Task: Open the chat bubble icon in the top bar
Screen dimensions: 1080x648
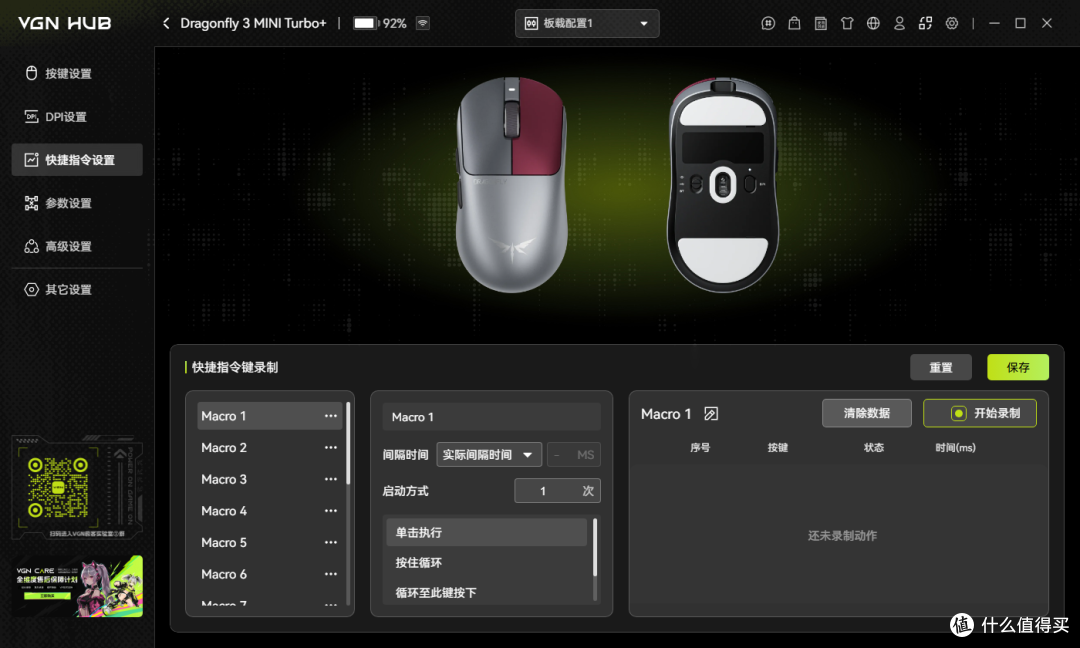Action: [x=768, y=23]
